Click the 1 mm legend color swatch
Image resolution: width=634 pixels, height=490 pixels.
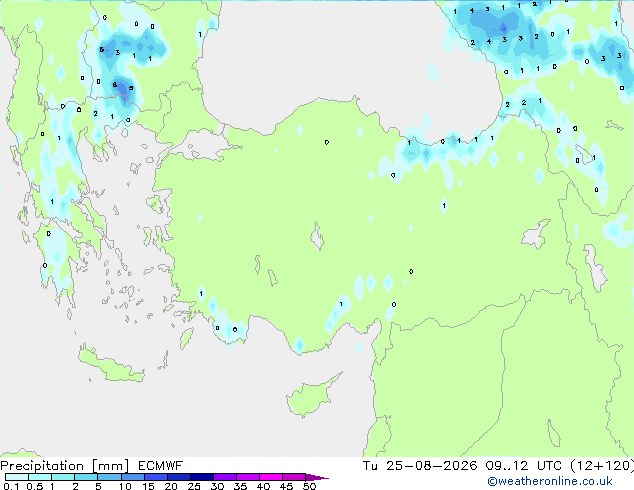click(x=63, y=477)
